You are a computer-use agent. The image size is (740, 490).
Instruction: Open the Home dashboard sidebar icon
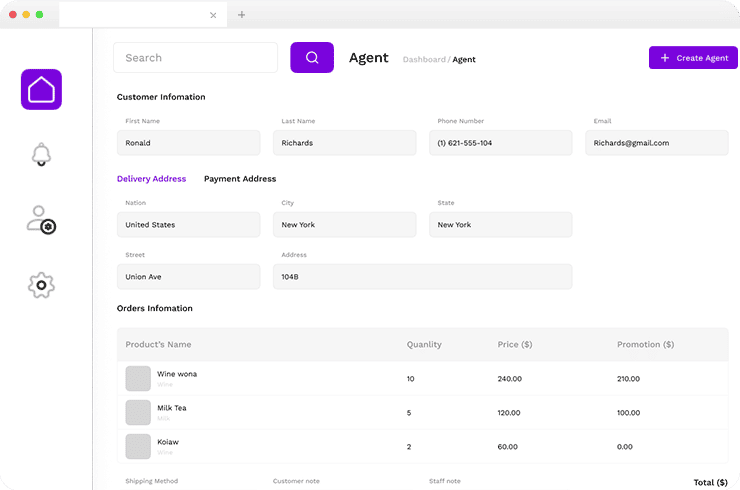tap(41, 90)
